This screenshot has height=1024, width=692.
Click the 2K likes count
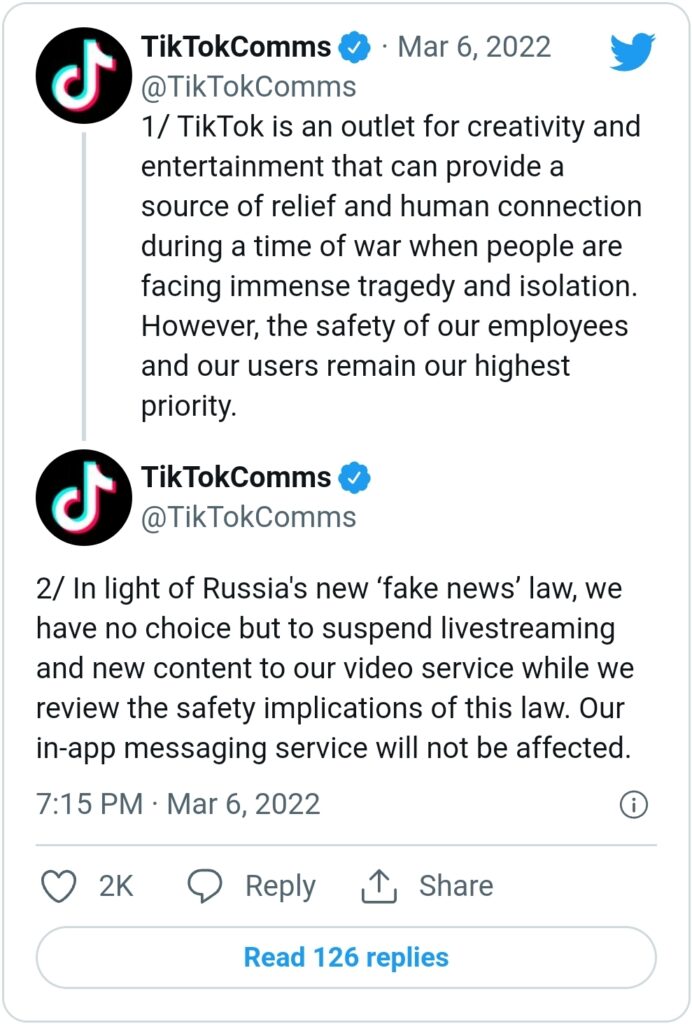coord(116,887)
